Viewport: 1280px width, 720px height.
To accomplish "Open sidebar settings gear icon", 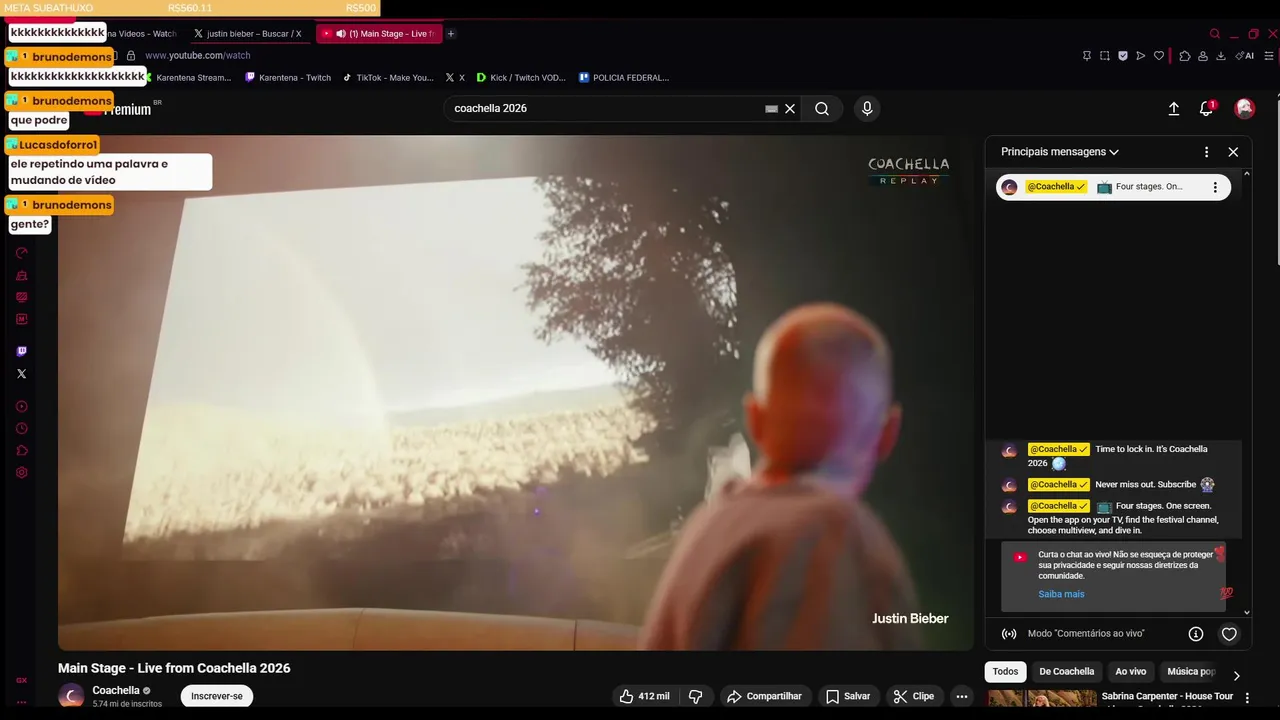I will (22, 472).
